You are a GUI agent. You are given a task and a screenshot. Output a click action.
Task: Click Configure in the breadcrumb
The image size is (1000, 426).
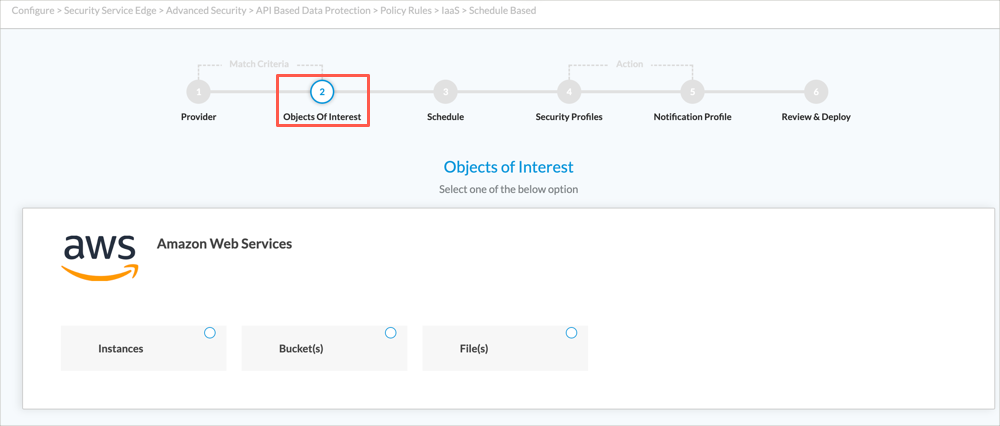click(33, 11)
